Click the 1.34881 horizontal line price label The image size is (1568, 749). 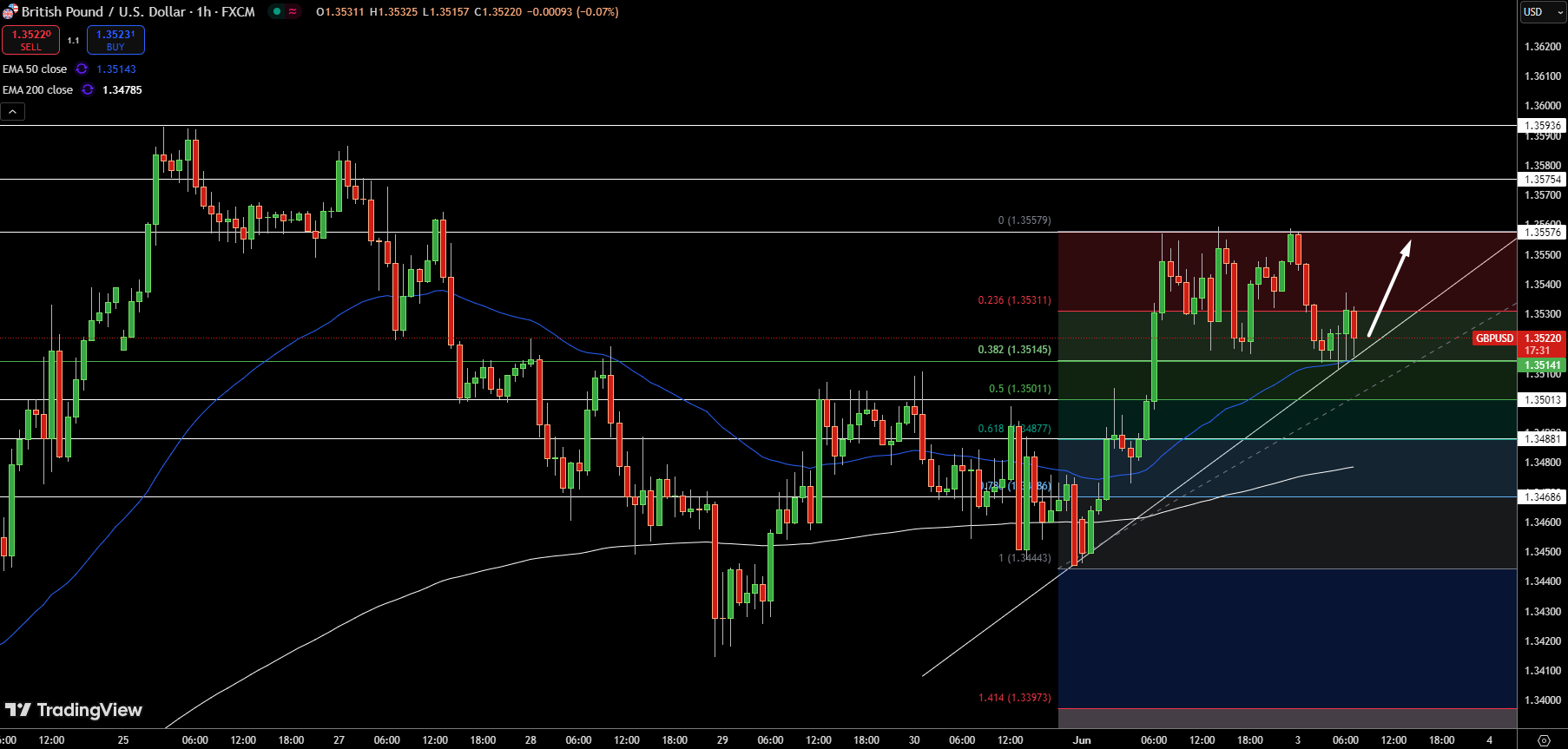pos(1543,439)
